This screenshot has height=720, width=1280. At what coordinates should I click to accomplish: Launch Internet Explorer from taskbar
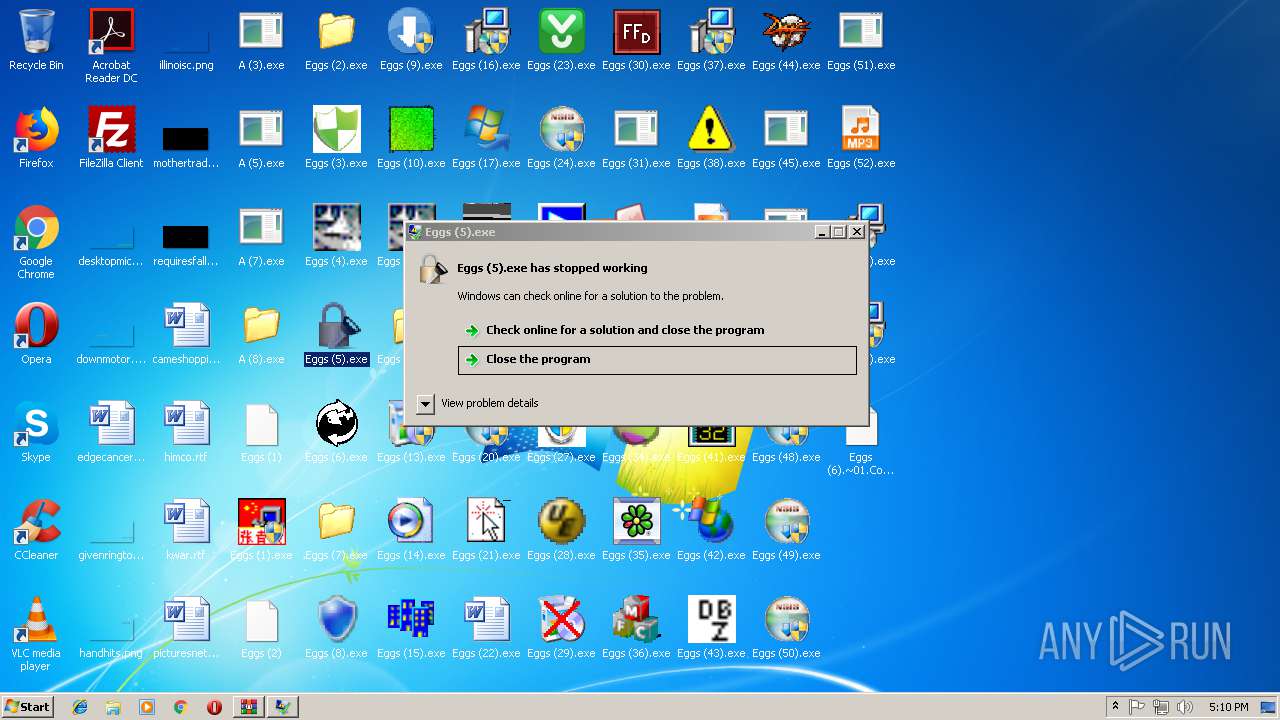80,707
